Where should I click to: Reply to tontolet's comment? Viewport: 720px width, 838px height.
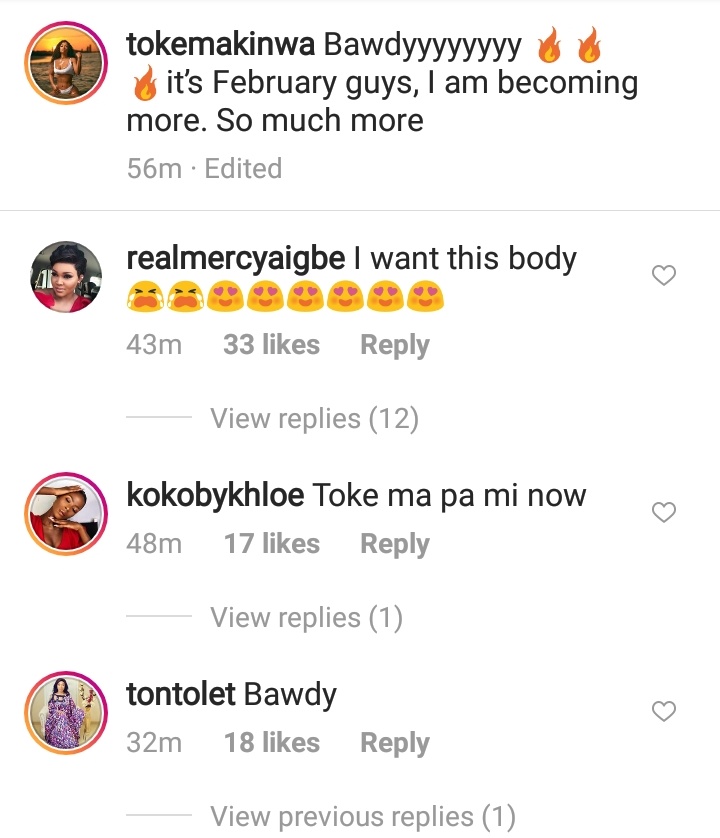point(394,743)
